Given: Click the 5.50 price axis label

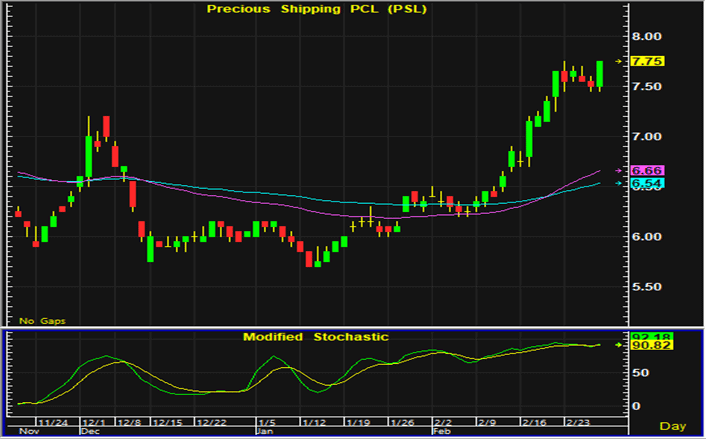Looking at the screenshot, I should coord(648,287).
